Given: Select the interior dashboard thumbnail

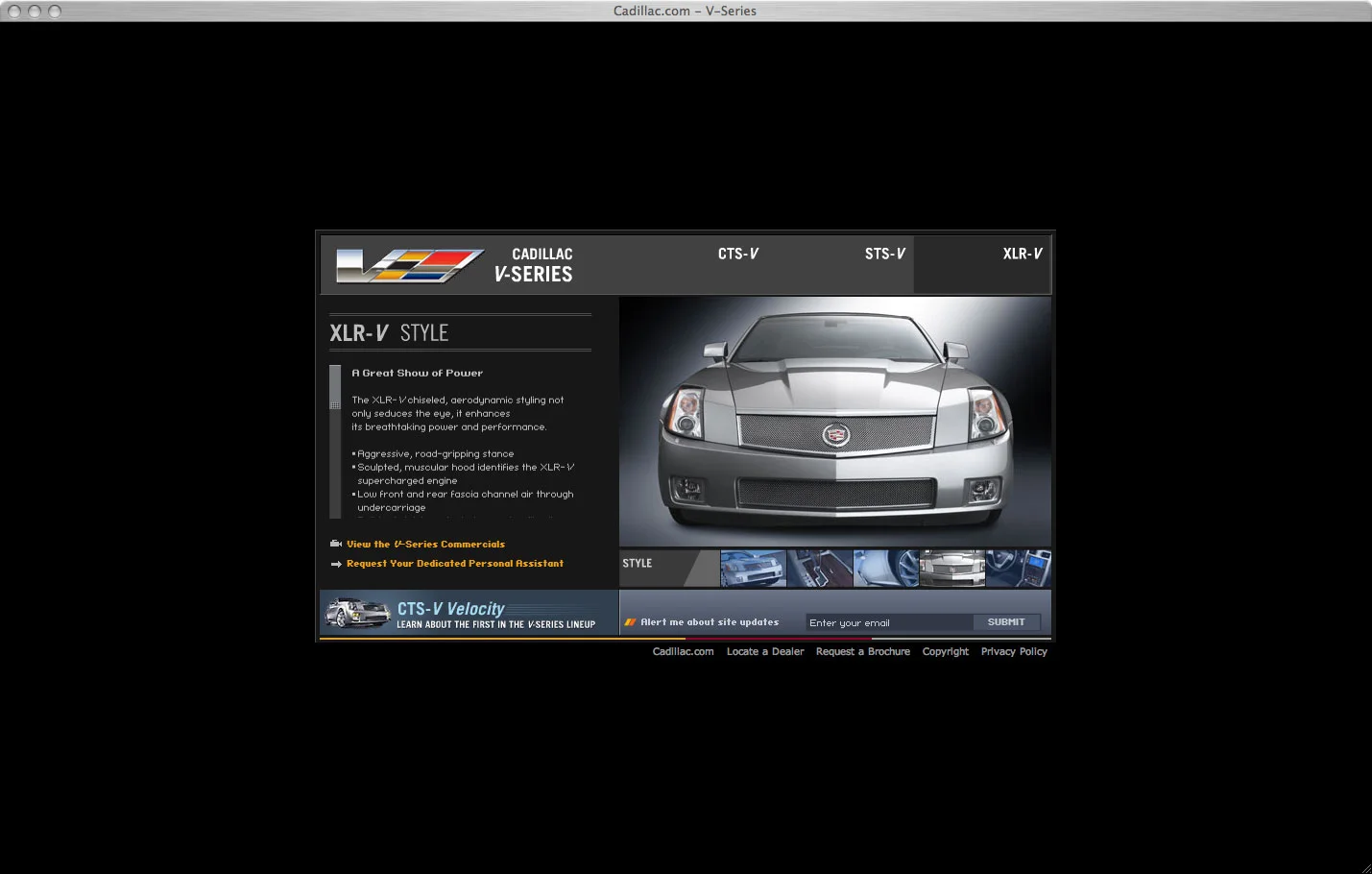Looking at the screenshot, I should click(1019, 569).
